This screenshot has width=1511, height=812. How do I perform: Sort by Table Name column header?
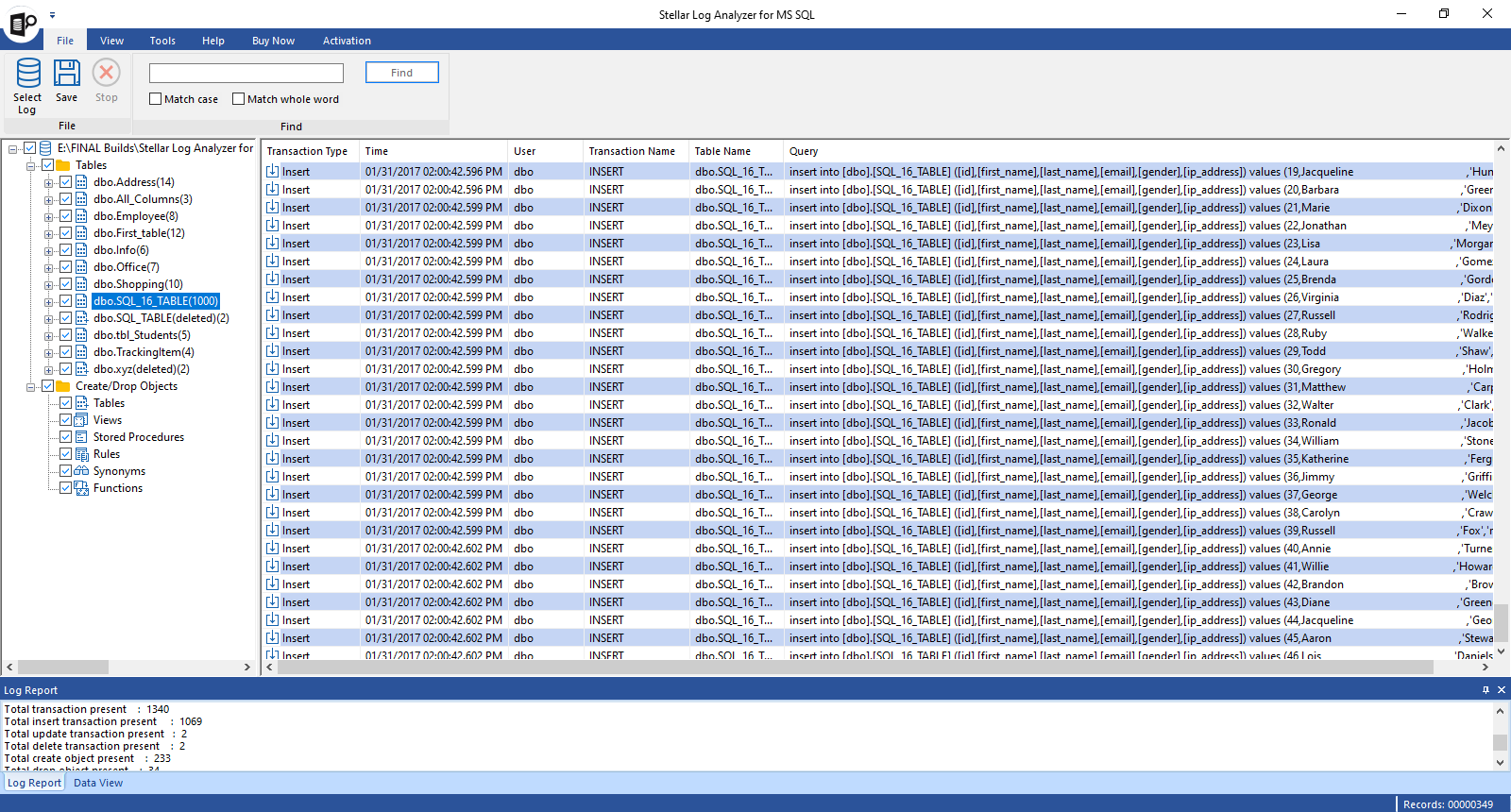(736, 151)
